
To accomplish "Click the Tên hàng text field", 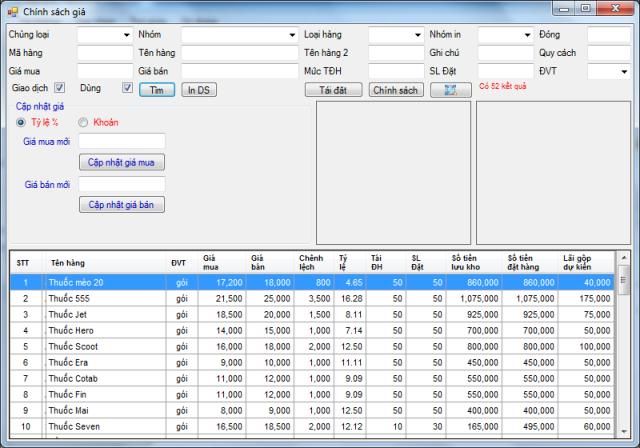I will coord(240,53).
